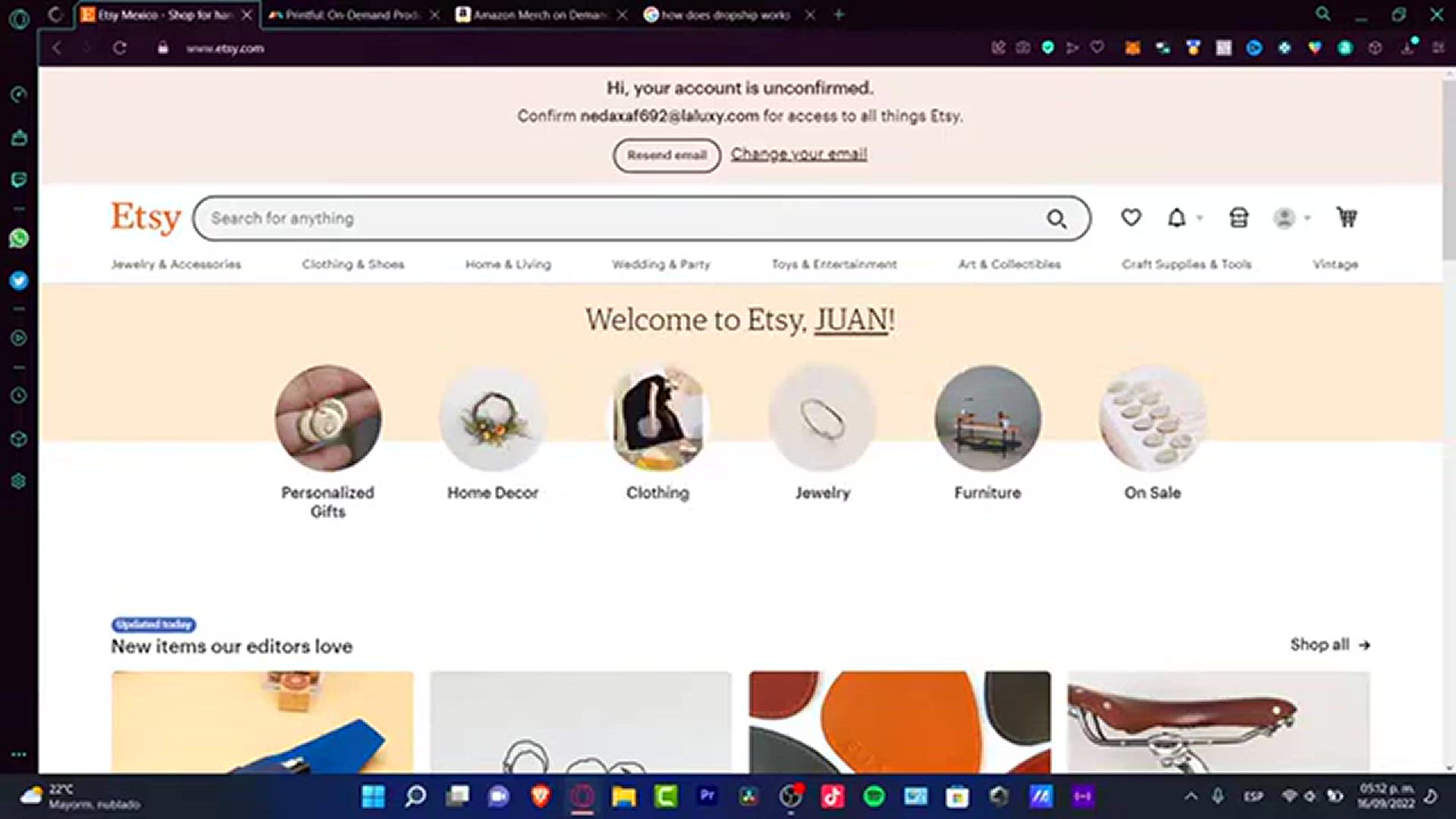The image size is (1456, 819).
Task: Open Clothing circle thumbnail
Action: click(658, 418)
